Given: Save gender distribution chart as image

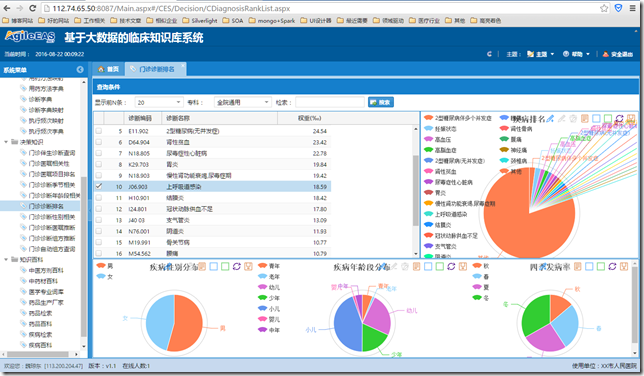Looking at the screenshot, I should click(248, 267).
